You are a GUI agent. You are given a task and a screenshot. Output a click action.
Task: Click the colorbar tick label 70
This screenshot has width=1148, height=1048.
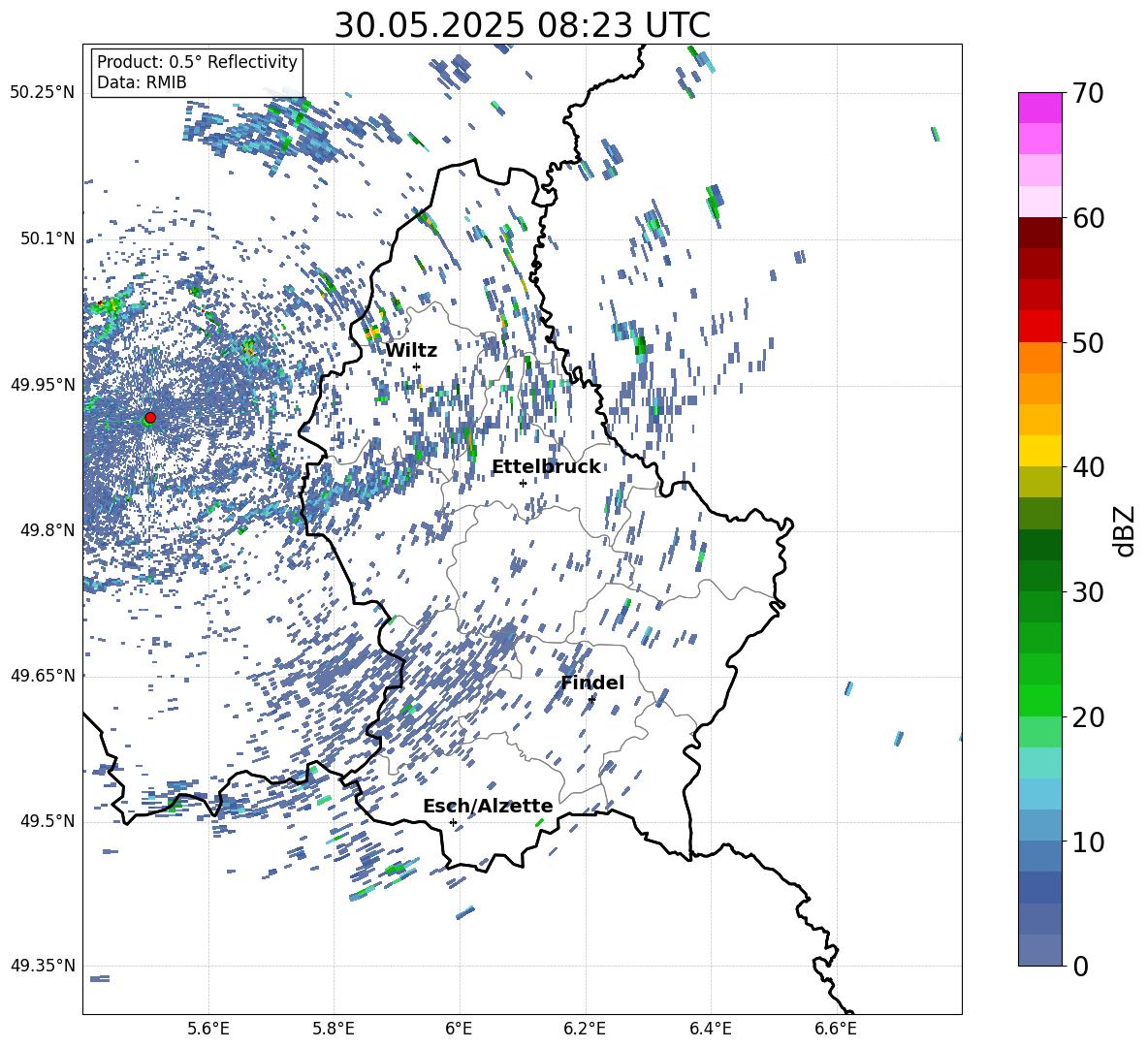(x=1089, y=94)
